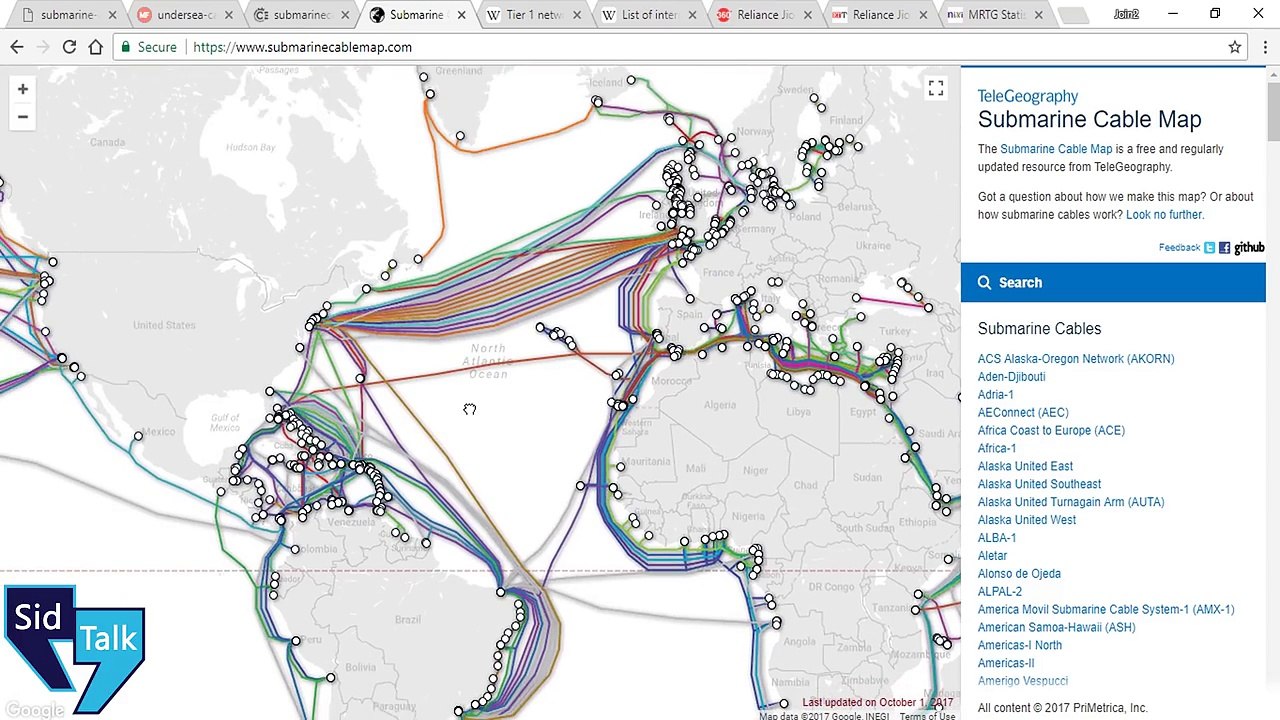Switch to the 'undersea-ca' tab
Screen dimensions: 1280x720
pos(184,15)
